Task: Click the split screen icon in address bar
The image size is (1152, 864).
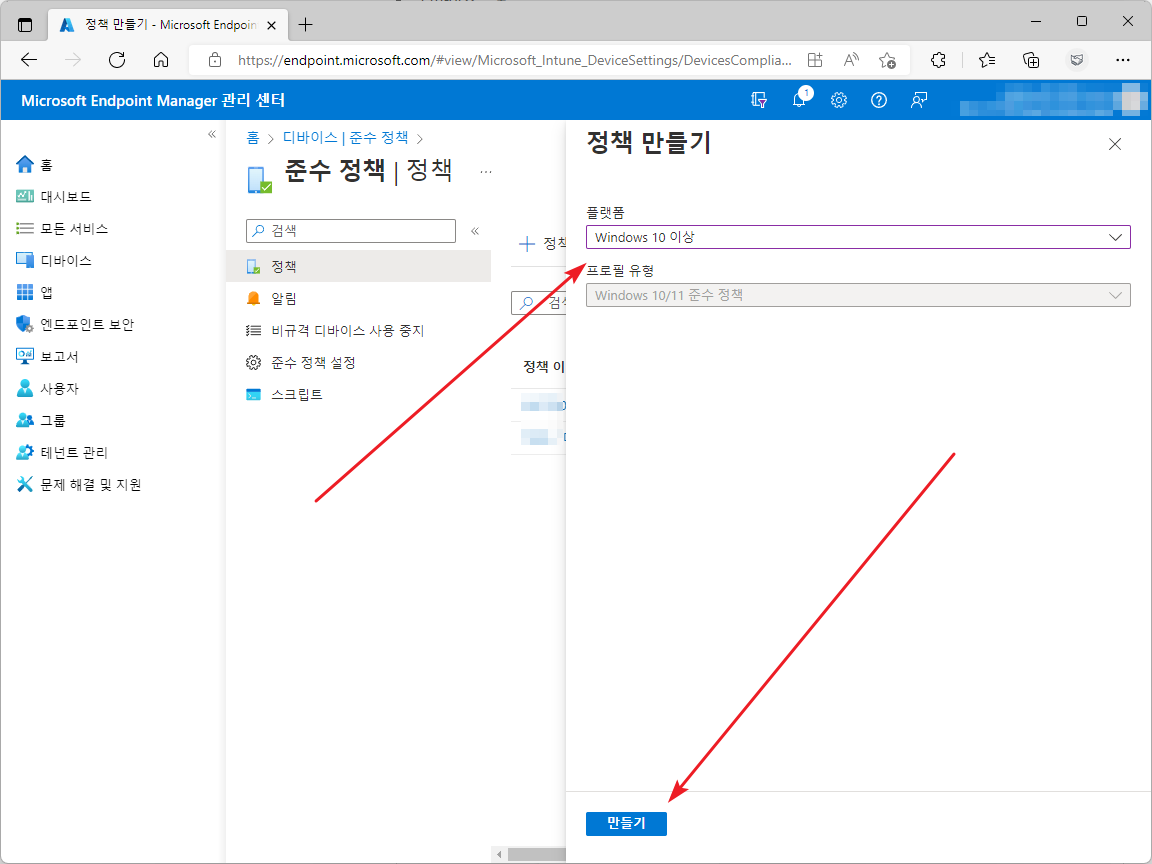Action: pyautogui.click(x=814, y=60)
